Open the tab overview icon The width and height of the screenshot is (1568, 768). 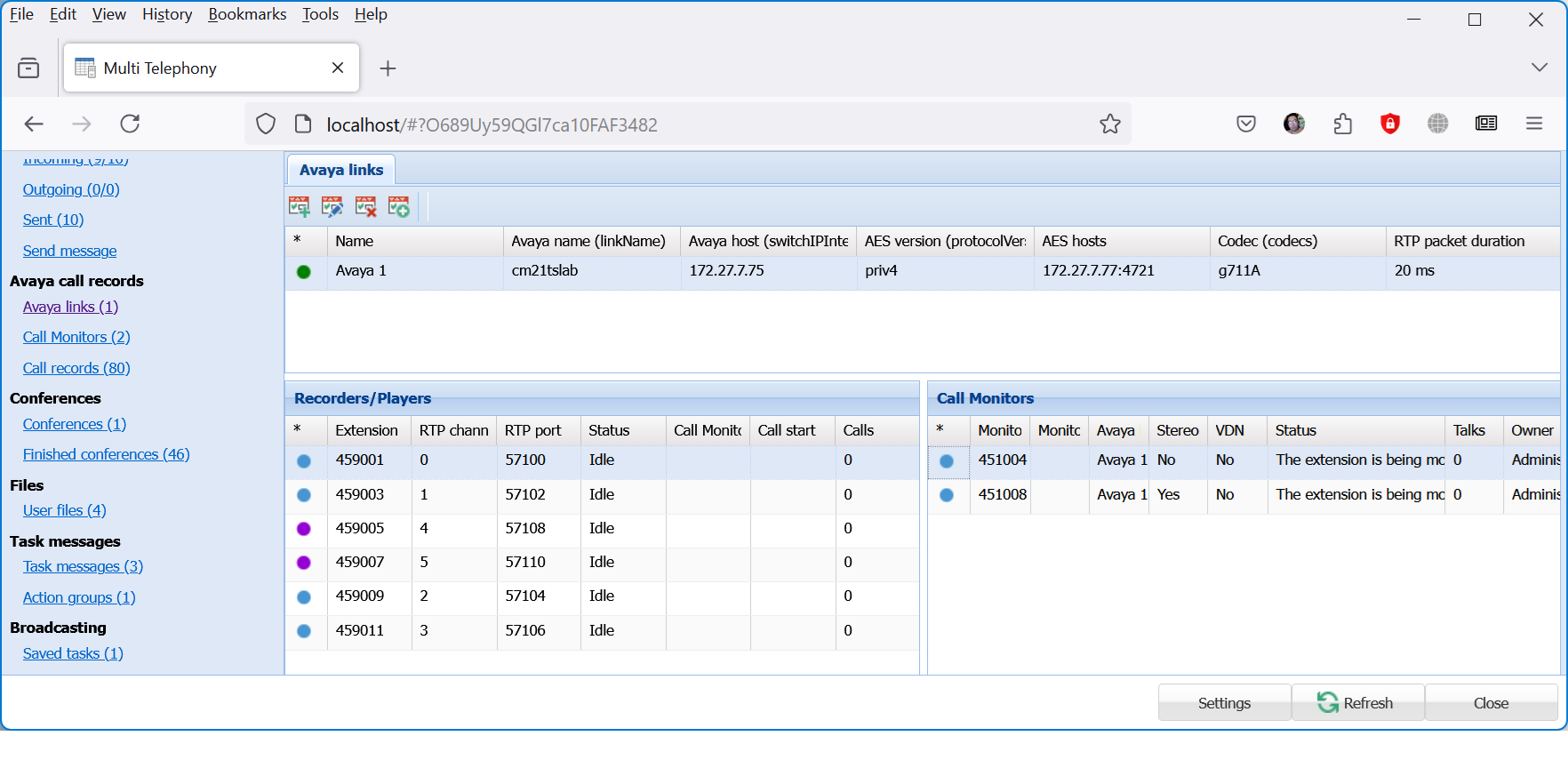click(x=28, y=68)
